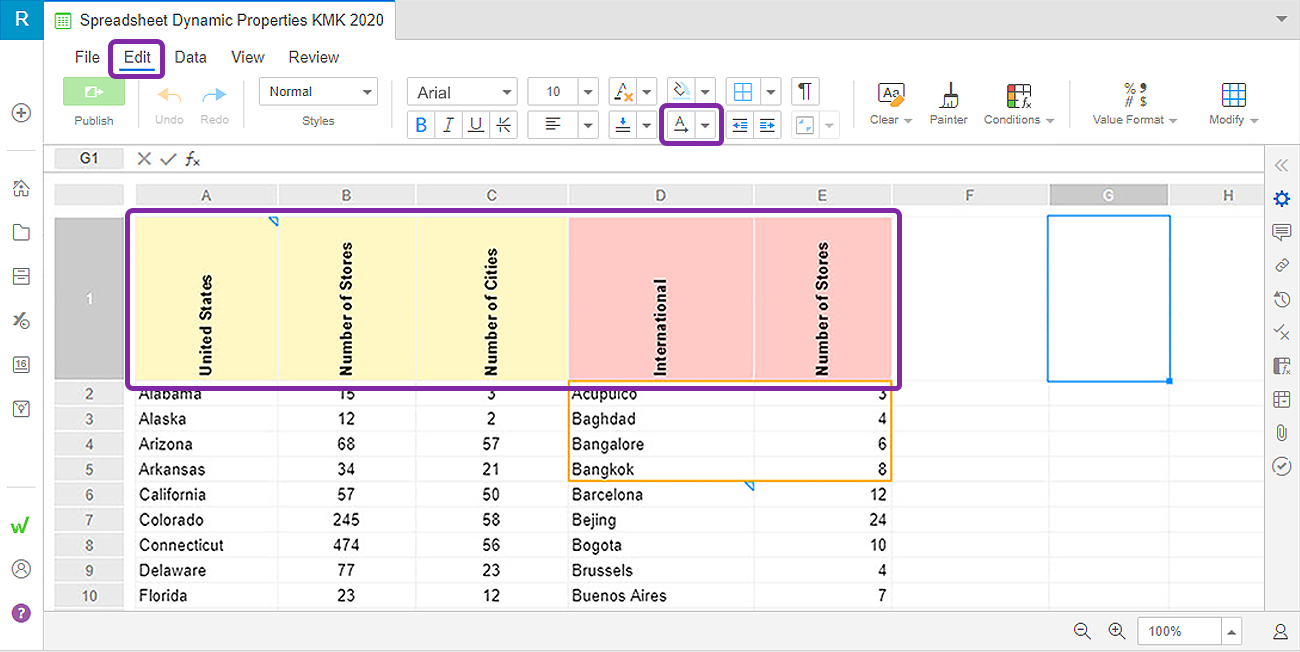Open the Data menu
This screenshot has height=652, width=1300.
tap(190, 57)
